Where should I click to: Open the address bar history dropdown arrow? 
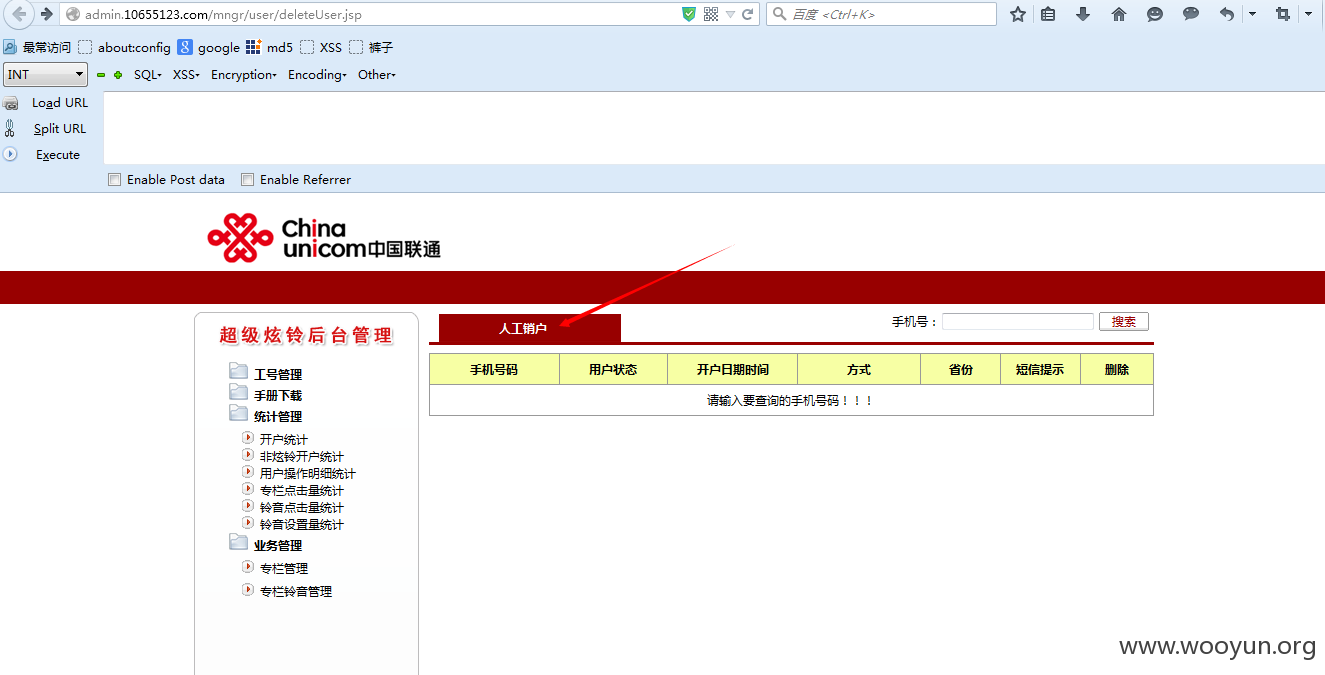(x=731, y=14)
